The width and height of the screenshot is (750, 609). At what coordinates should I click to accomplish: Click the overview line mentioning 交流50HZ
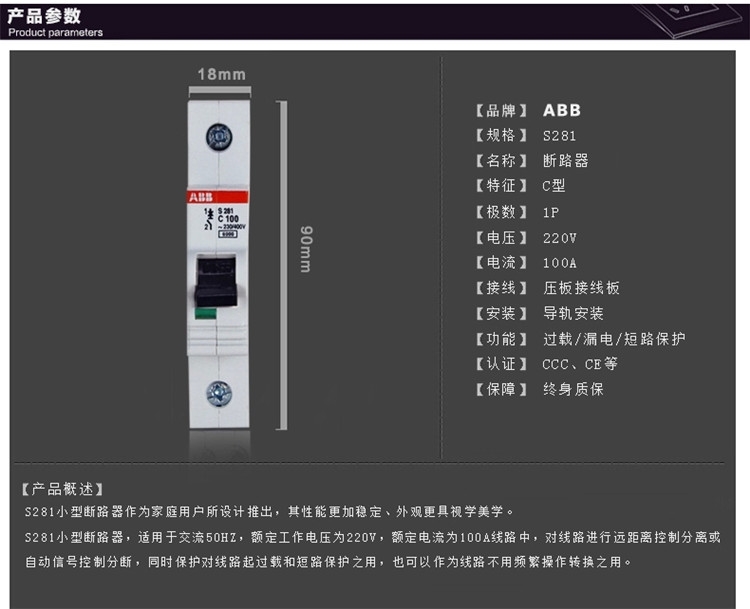tap(373, 537)
